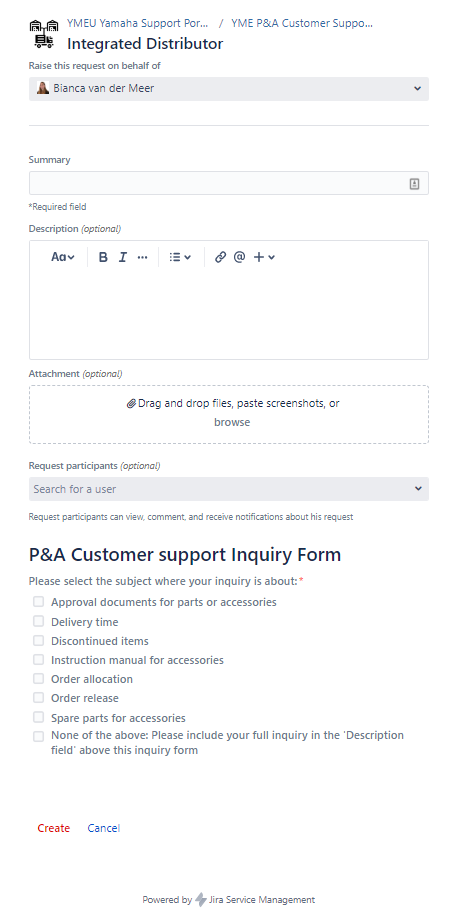This screenshot has width=453, height=914.
Task: Open YME P&A Customer Support breadcrumb
Action: tap(302, 23)
